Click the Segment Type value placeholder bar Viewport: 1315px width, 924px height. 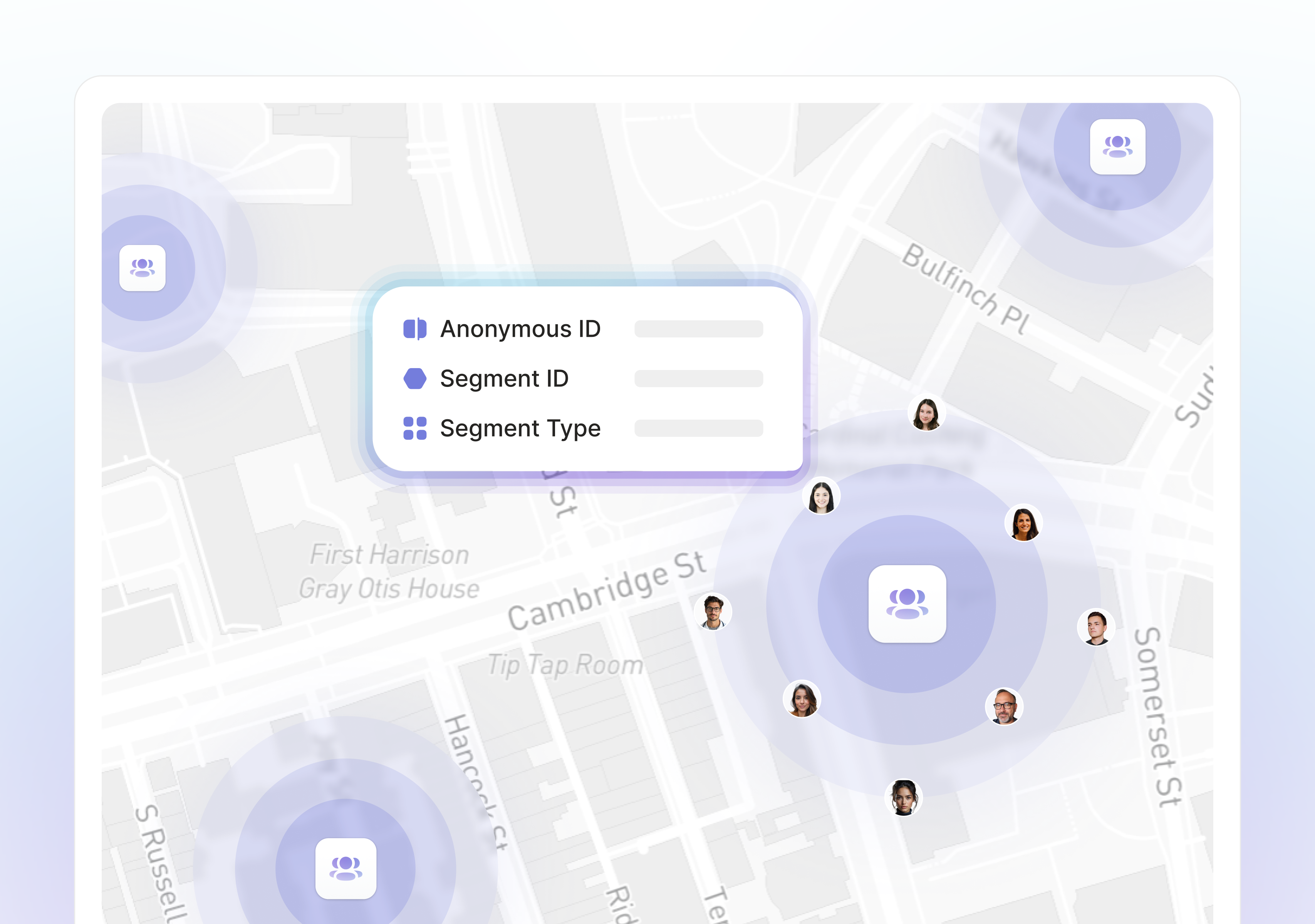pos(698,428)
